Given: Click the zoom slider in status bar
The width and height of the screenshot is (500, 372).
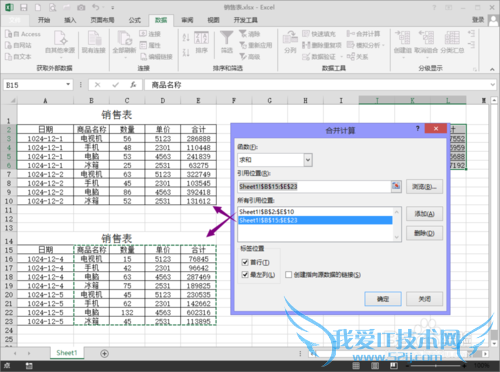Looking at the screenshot, I should (436, 366).
